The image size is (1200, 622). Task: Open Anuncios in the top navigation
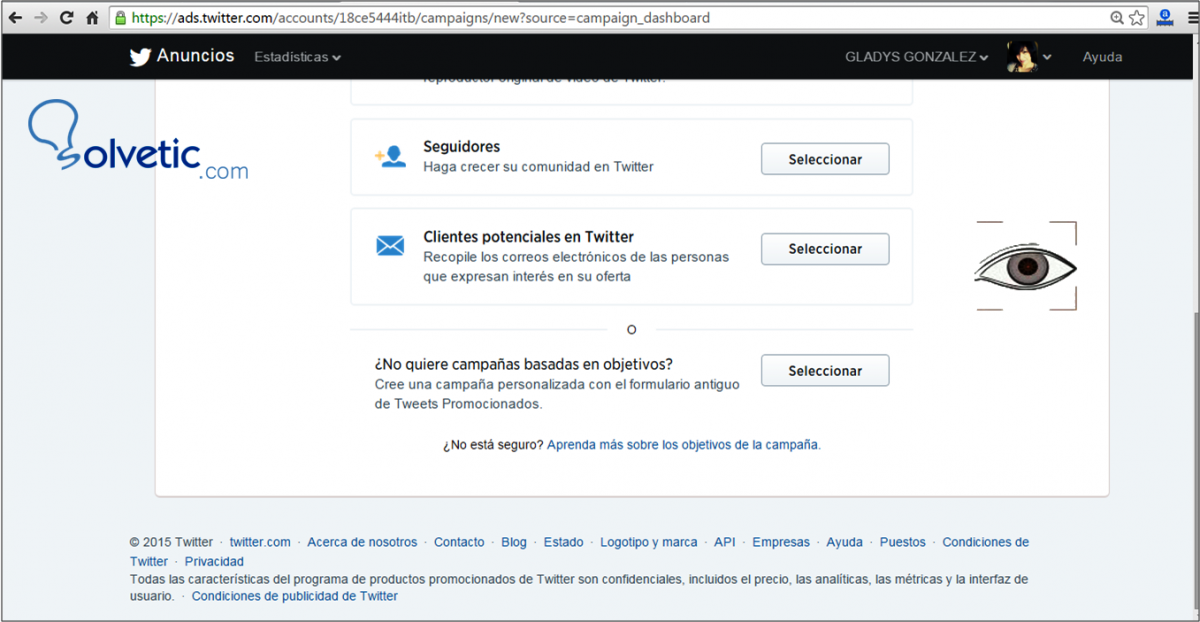(195, 56)
